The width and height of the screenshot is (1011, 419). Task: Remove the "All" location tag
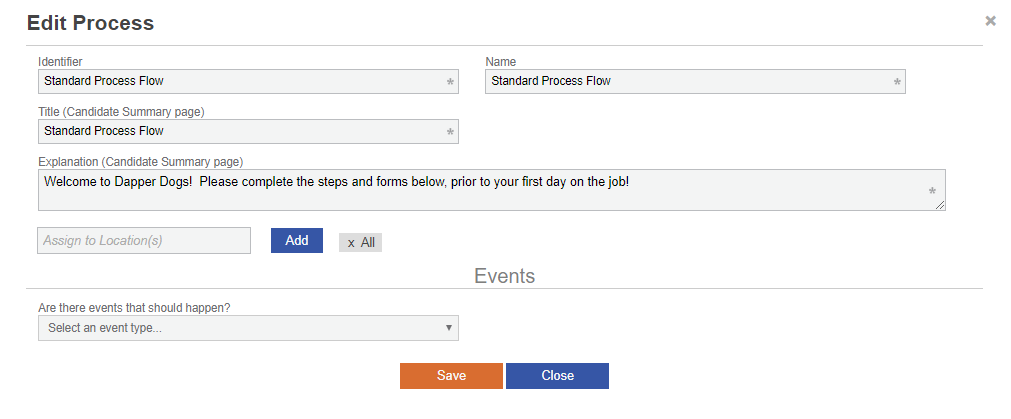(x=351, y=243)
